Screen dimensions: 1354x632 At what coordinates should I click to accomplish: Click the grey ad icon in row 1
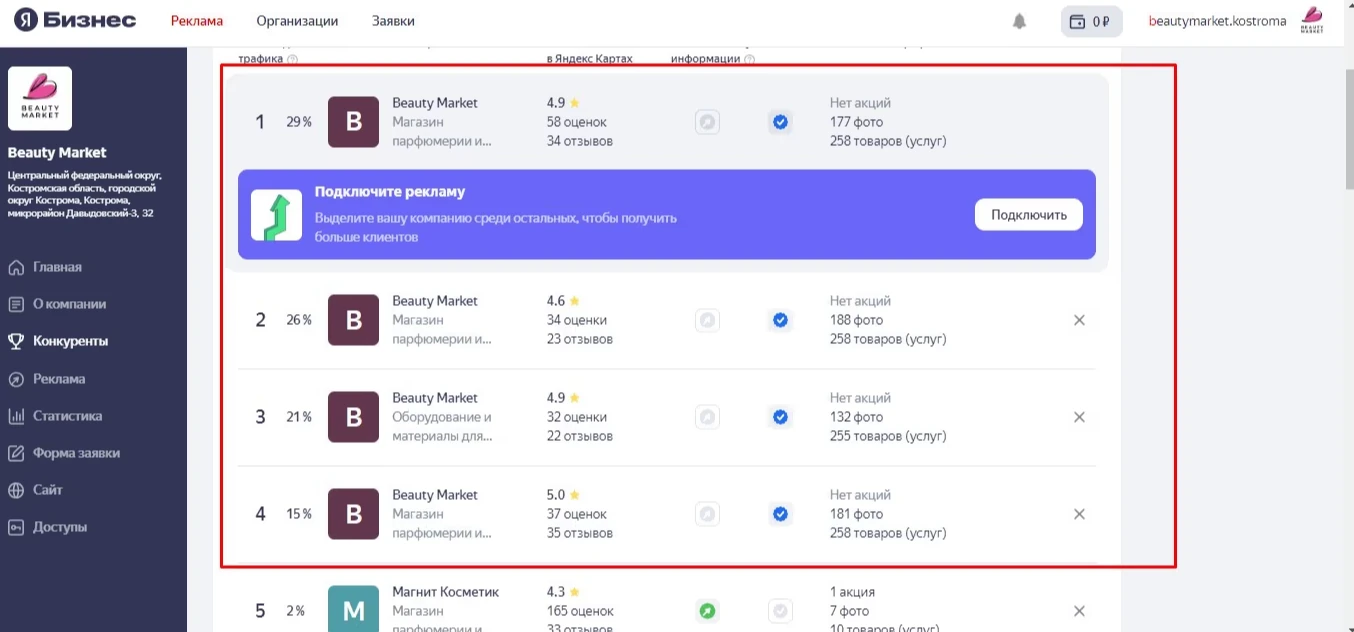pos(708,122)
